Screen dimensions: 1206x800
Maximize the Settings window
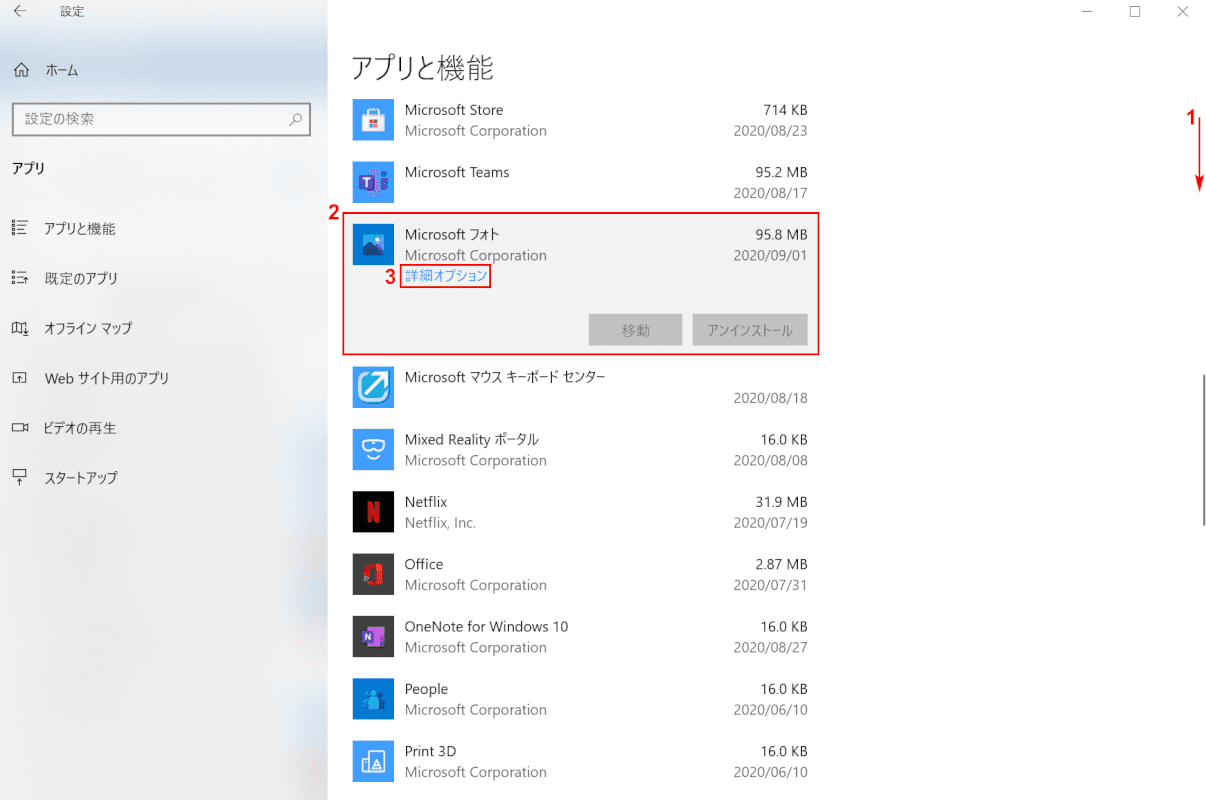1135,12
